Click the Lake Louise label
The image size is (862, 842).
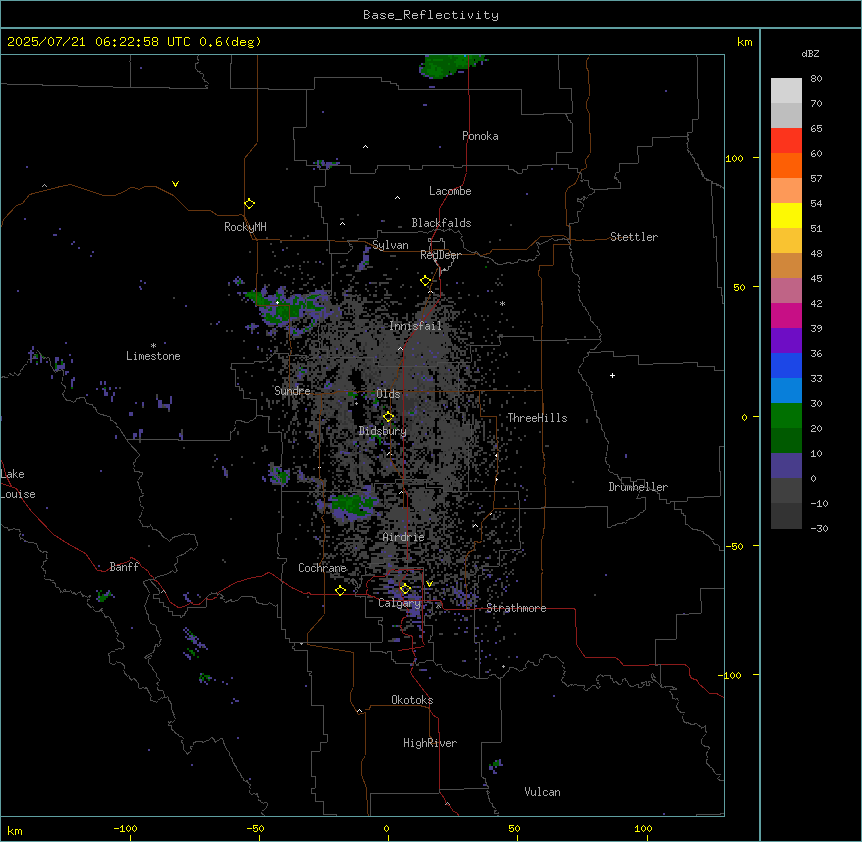[x=16, y=484]
